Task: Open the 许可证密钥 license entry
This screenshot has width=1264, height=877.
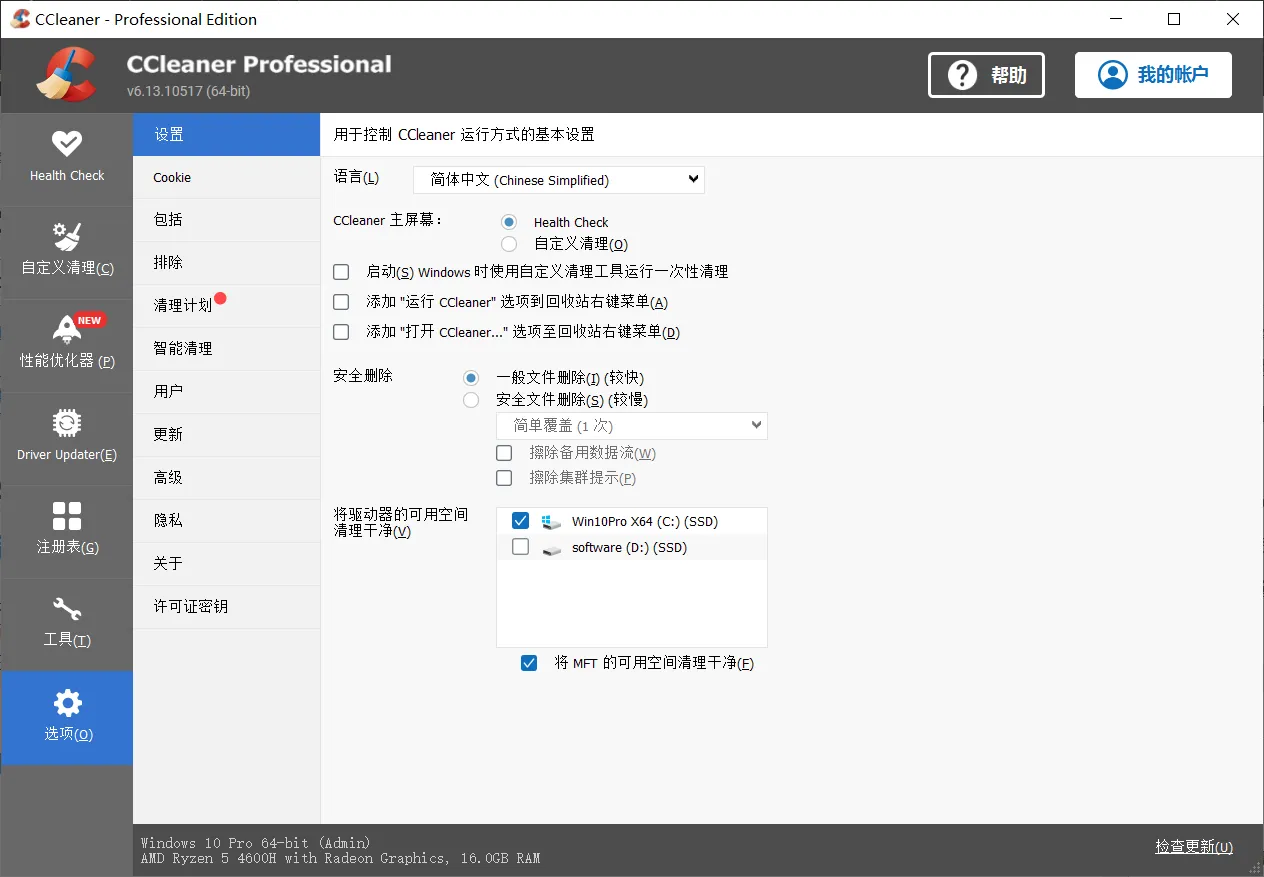Action: coord(190,605)
